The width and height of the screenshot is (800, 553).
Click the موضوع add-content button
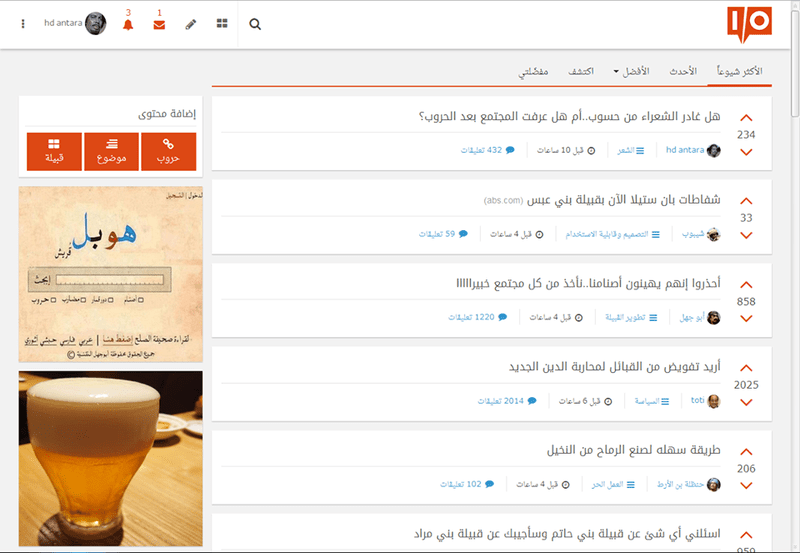pos(111,151)
